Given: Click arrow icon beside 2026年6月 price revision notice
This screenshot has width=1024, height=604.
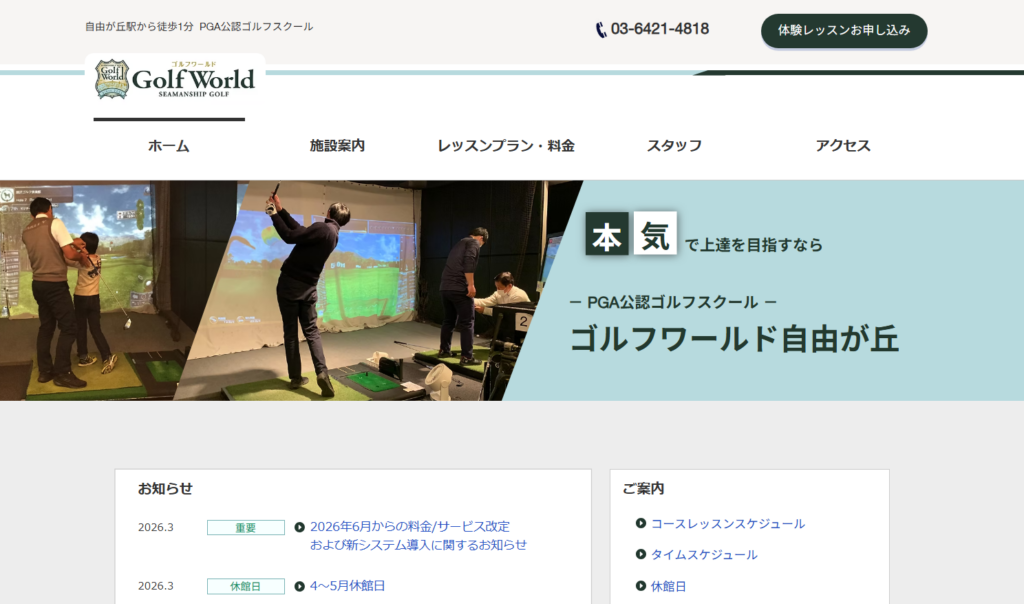Looking at the screenshot, I should click(x=300, y=527).
